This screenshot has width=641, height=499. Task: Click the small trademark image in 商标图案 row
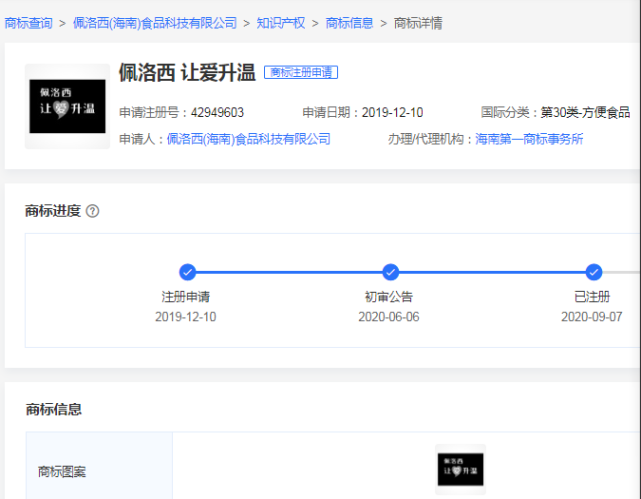[x=461, y=469]
